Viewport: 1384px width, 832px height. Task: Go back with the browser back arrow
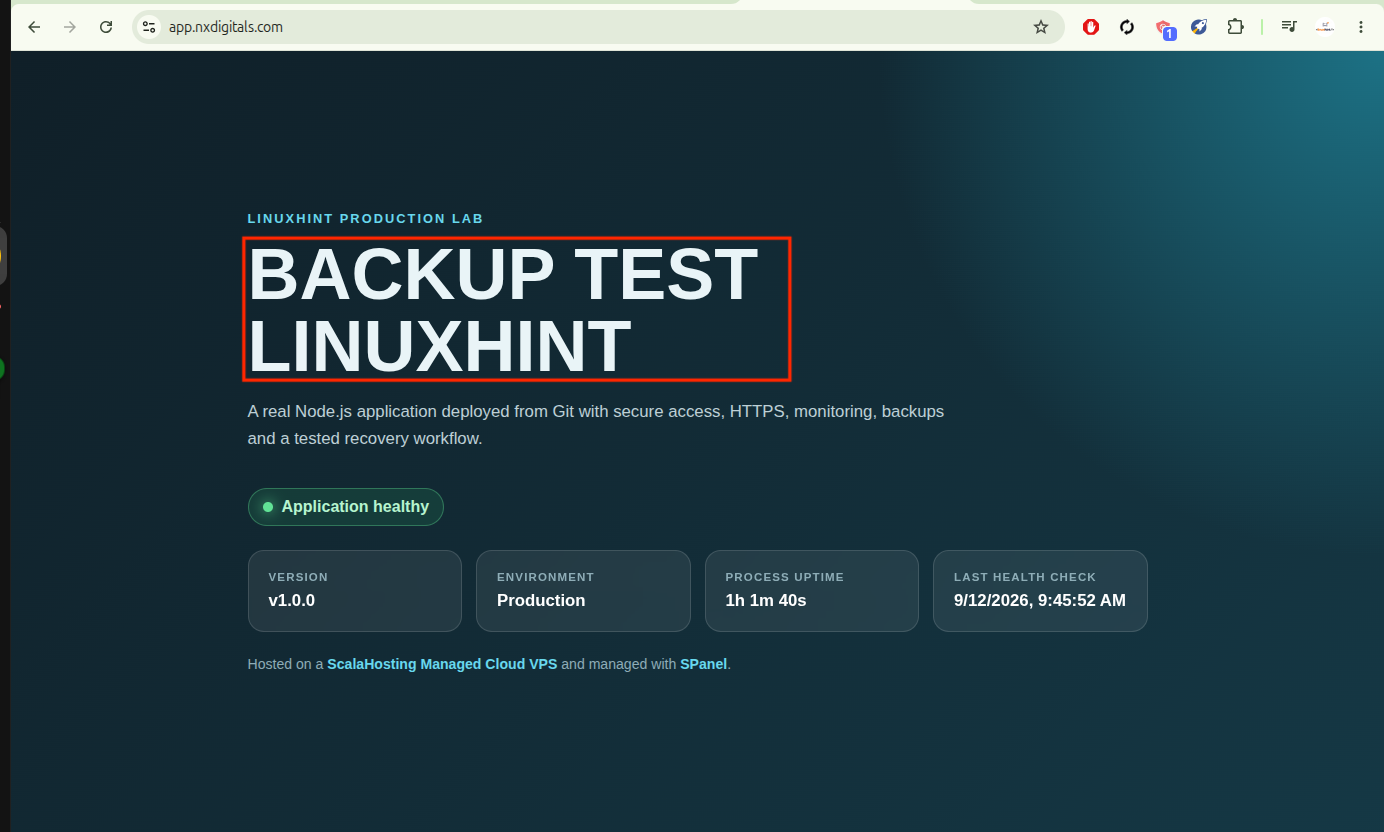[x=34, y=27]
